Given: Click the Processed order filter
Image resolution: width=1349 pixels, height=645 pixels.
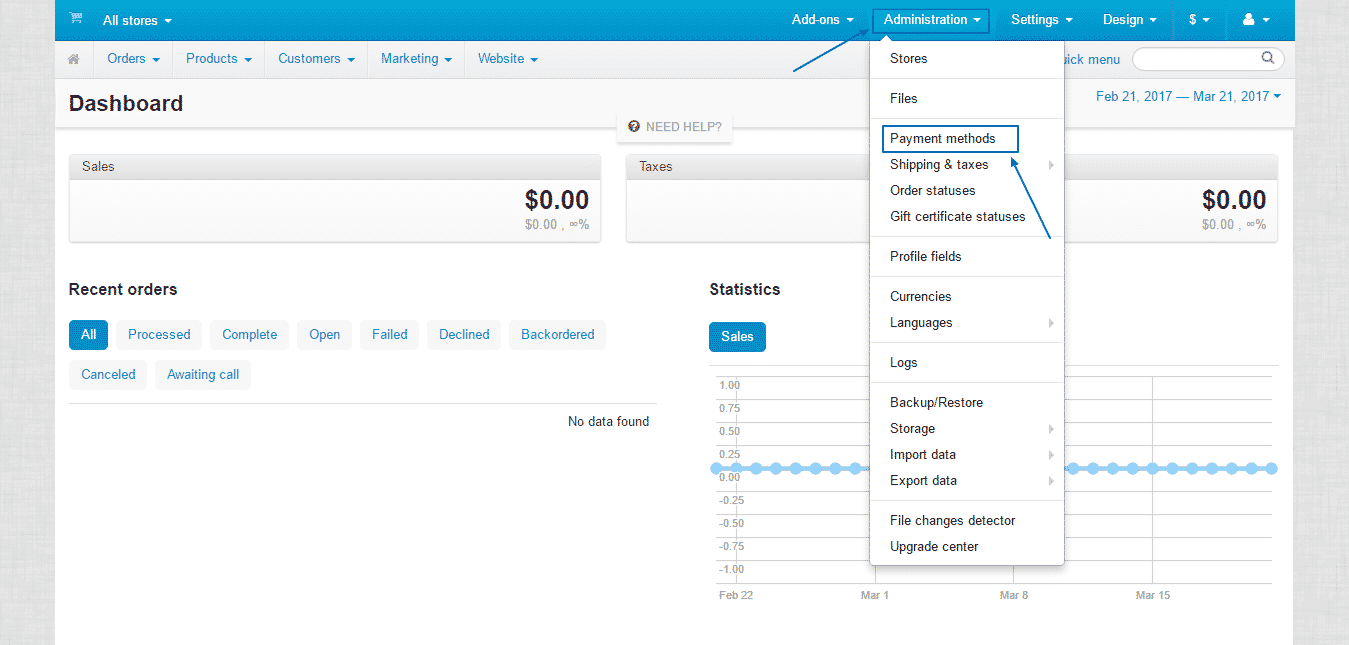Looking at the screenshot, I should (158, 334).
